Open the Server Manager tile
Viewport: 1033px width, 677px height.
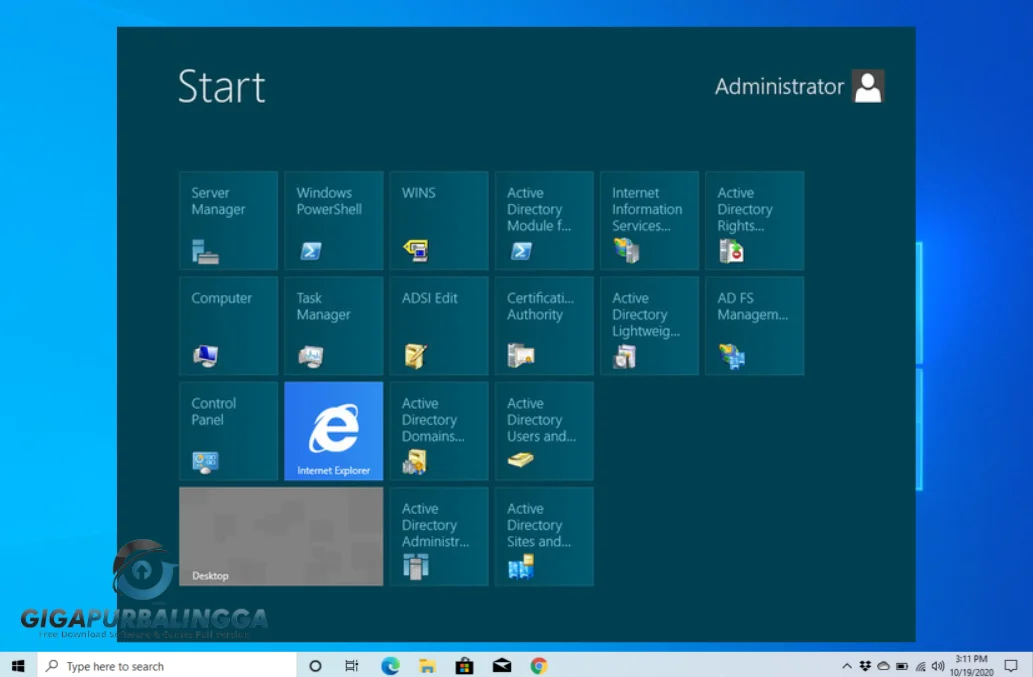[x=228, y=221]
